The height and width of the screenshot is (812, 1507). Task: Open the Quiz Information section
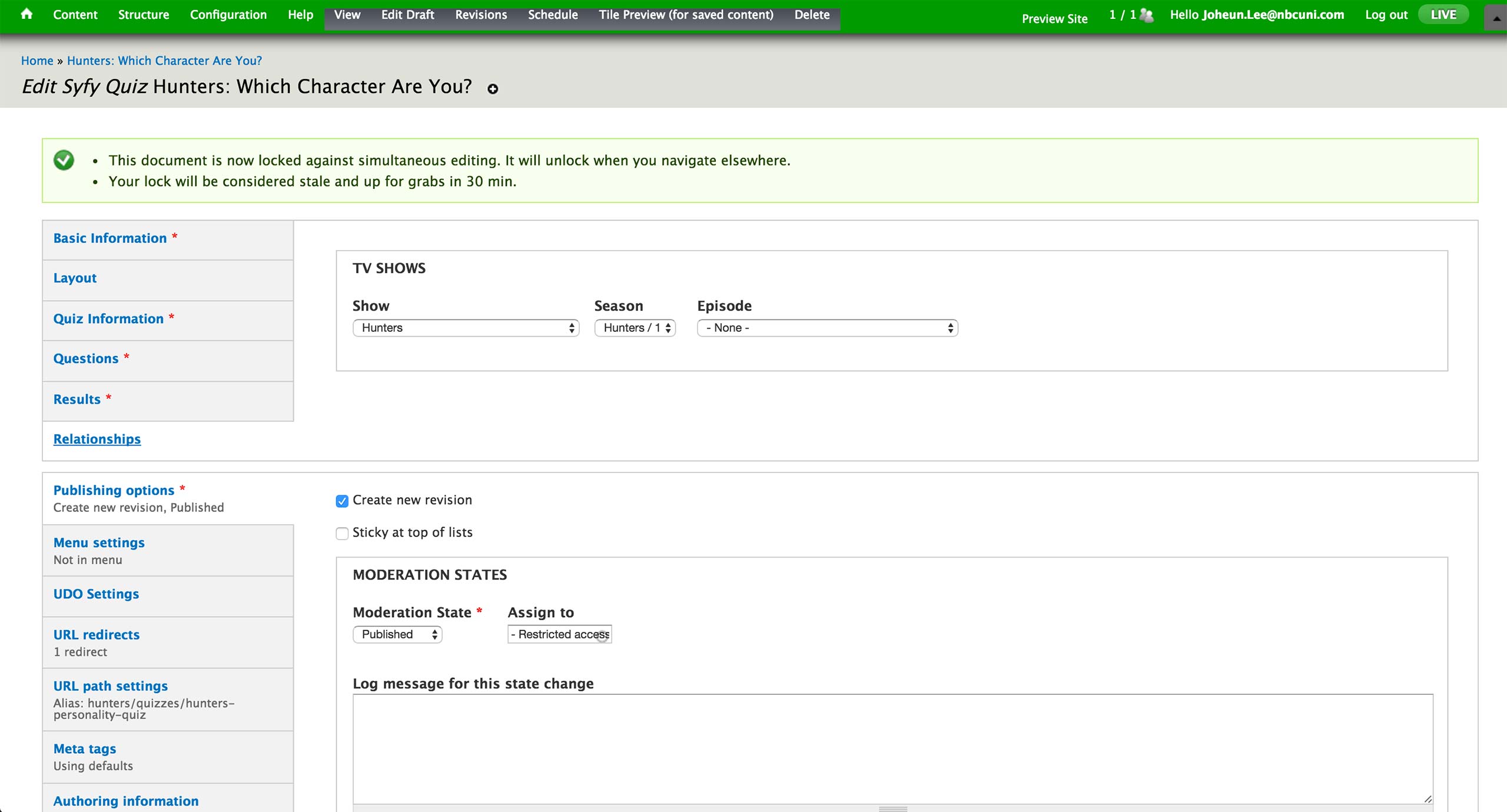click(108, 319)
